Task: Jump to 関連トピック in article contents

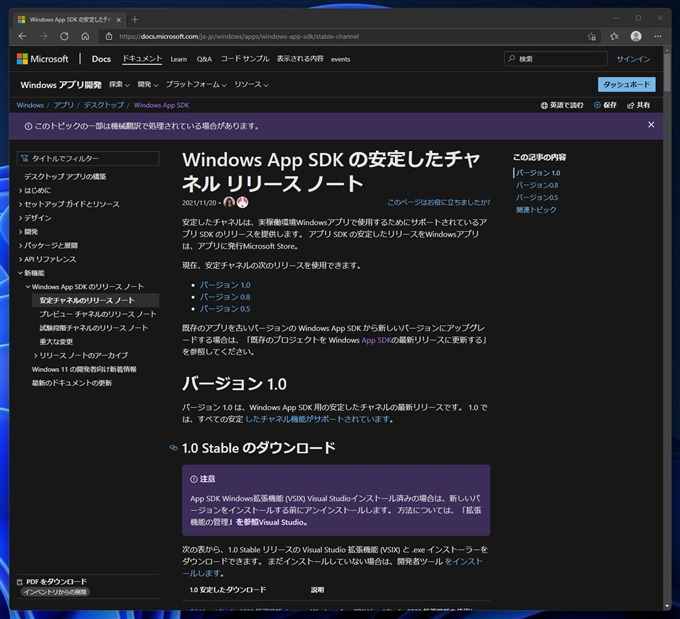Action: coord(536,210)
